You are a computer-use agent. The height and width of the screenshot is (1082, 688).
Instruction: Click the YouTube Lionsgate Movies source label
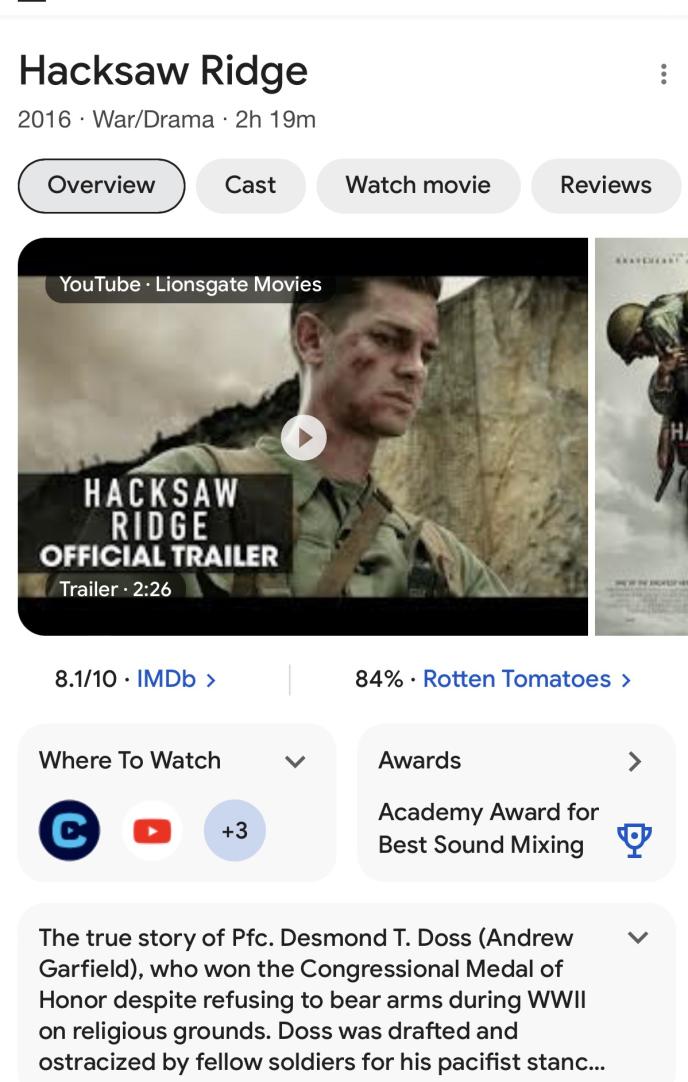click(x=190, y=284)
